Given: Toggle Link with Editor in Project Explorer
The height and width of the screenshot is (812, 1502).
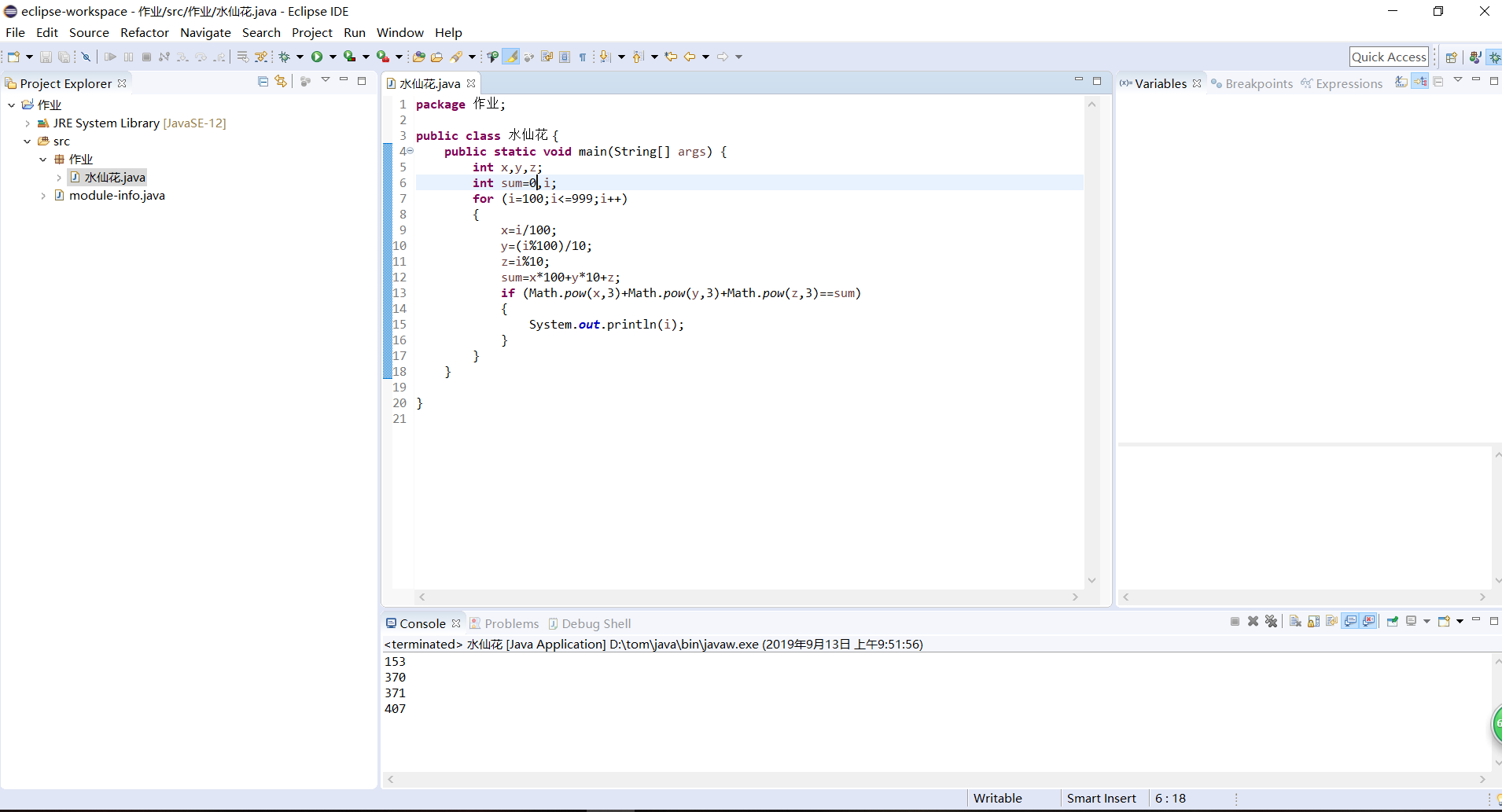Looking at the screenshot, I should pyautogui.click(x=281, y=81).
